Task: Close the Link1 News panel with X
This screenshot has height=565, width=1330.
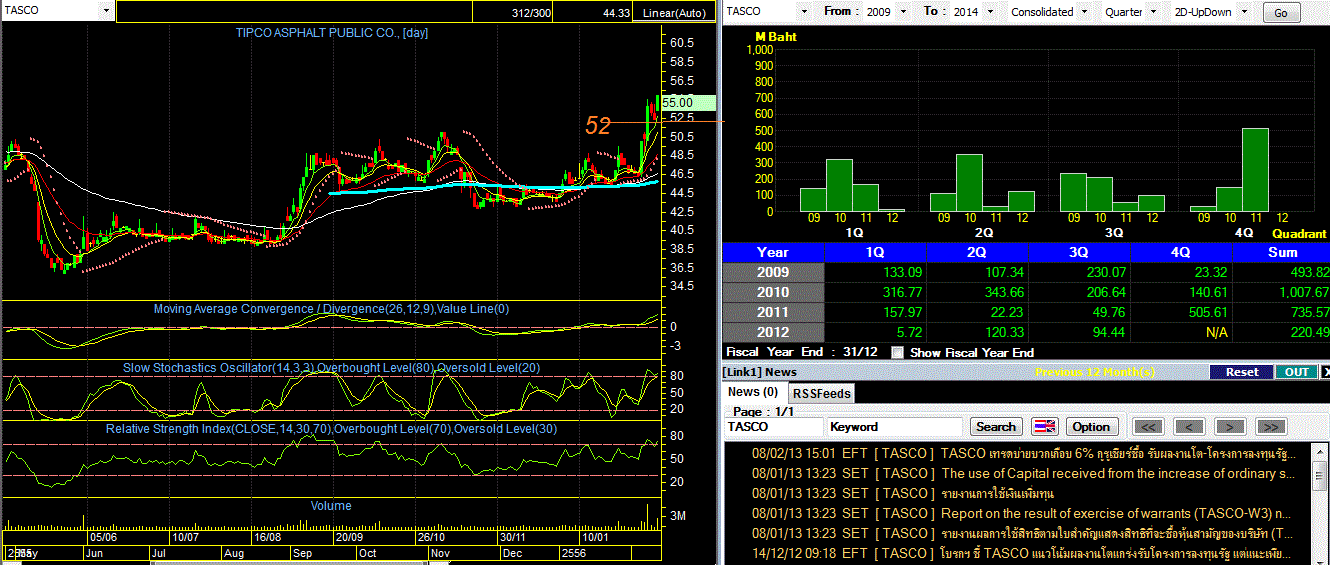Action: pyautogui.click(x=1326, y=371)
